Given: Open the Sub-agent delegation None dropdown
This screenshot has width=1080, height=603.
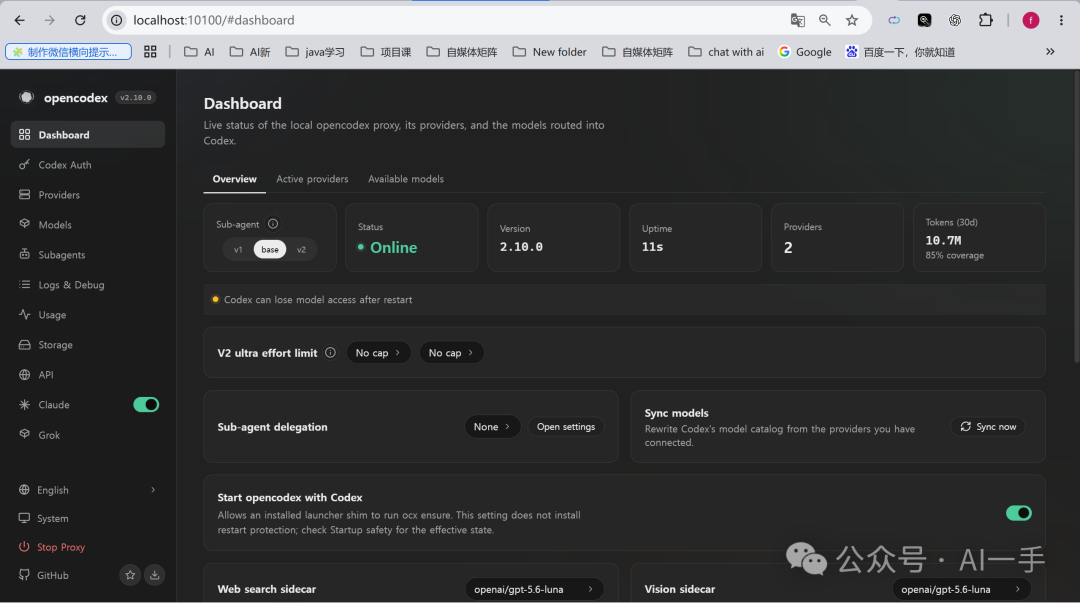Looking at the screenshot, I should [492, 427].
